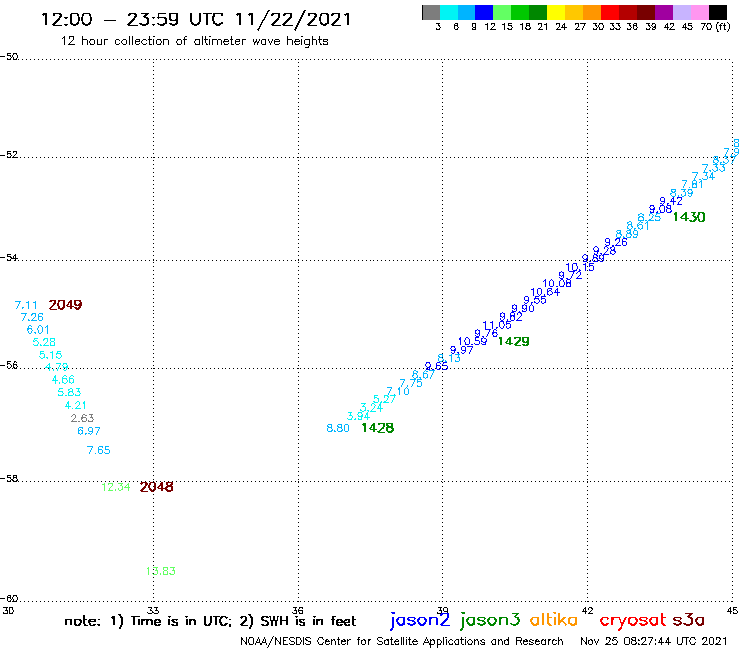Select the 'jason3' satellite label
740x650 pixels.
(x=490, y=620)
